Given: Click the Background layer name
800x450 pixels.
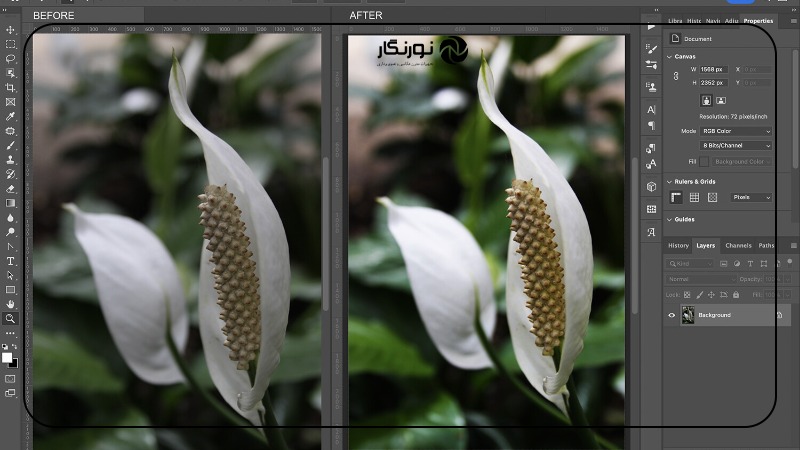Looking at the screenshot, I should [x=715, y=315].
